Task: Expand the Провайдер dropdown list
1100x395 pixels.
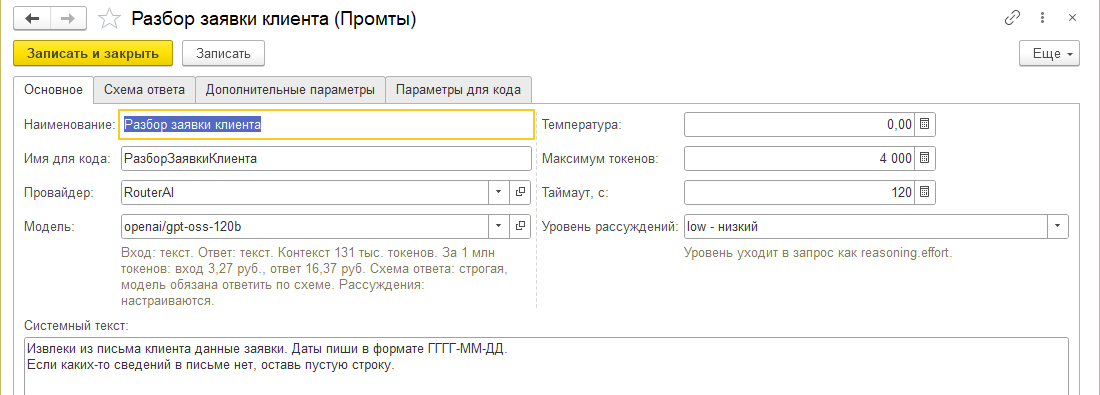Action: tap(499, 192)
